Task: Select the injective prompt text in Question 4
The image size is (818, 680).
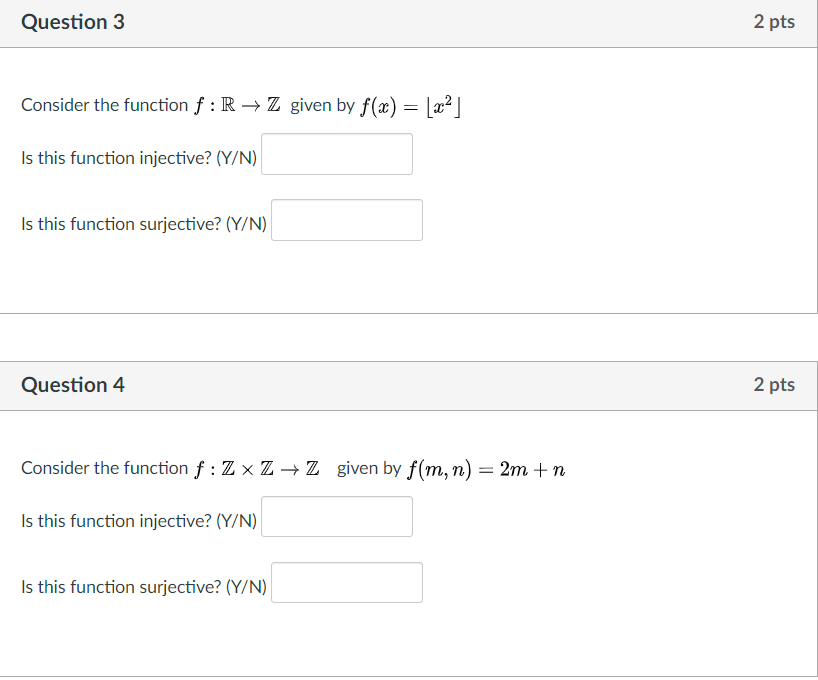Action: click(138, 520)
